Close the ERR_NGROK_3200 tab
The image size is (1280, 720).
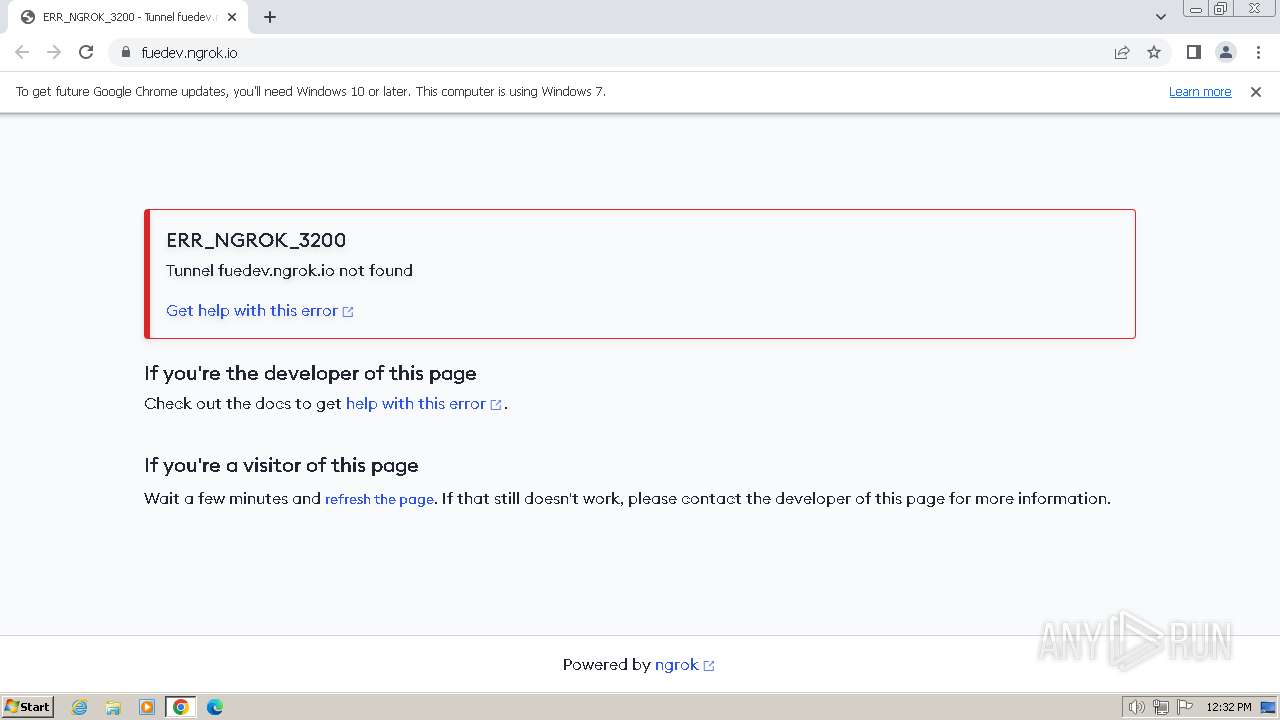[232, 17]
